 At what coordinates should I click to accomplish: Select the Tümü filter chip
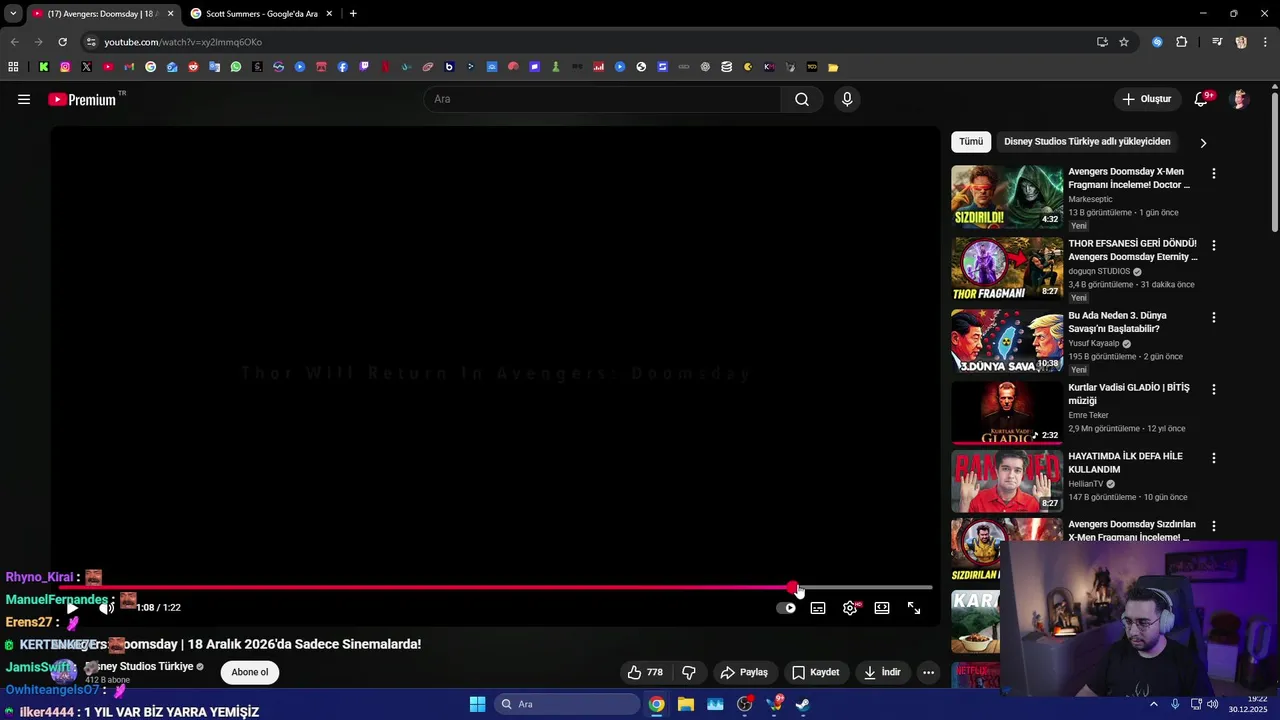[971, 141]
